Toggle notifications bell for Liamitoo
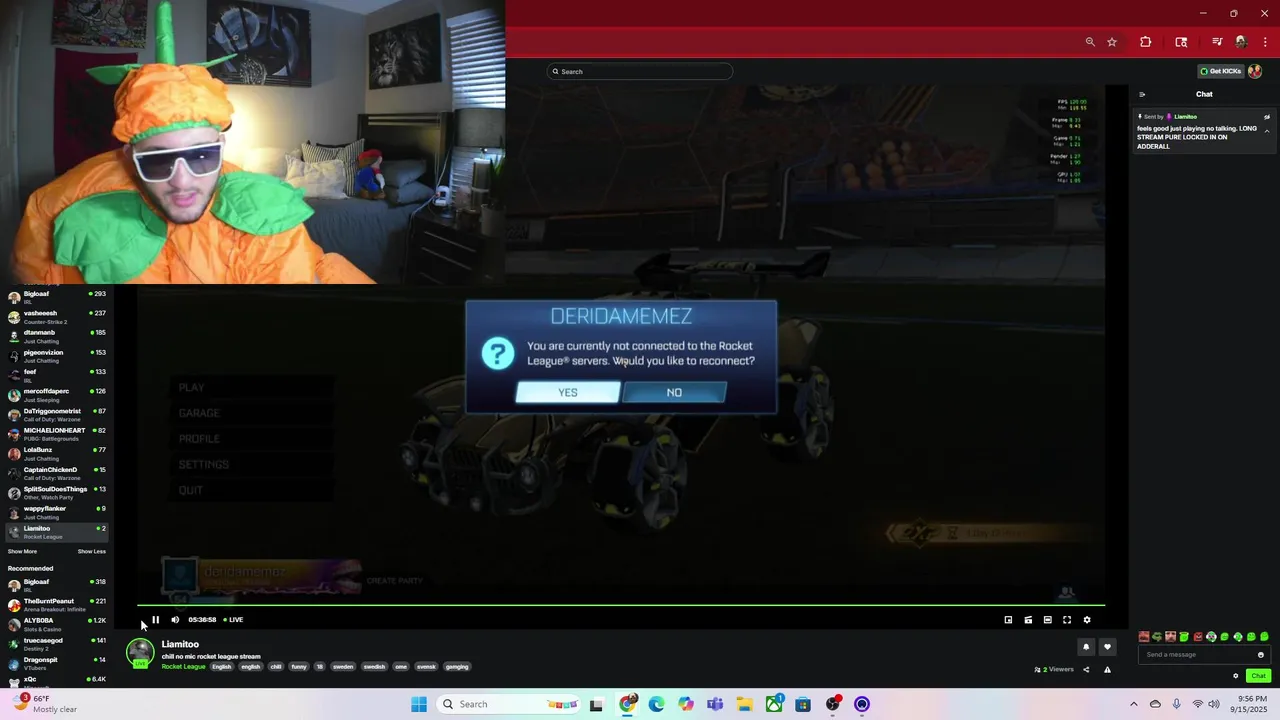 coord(1086,647)
